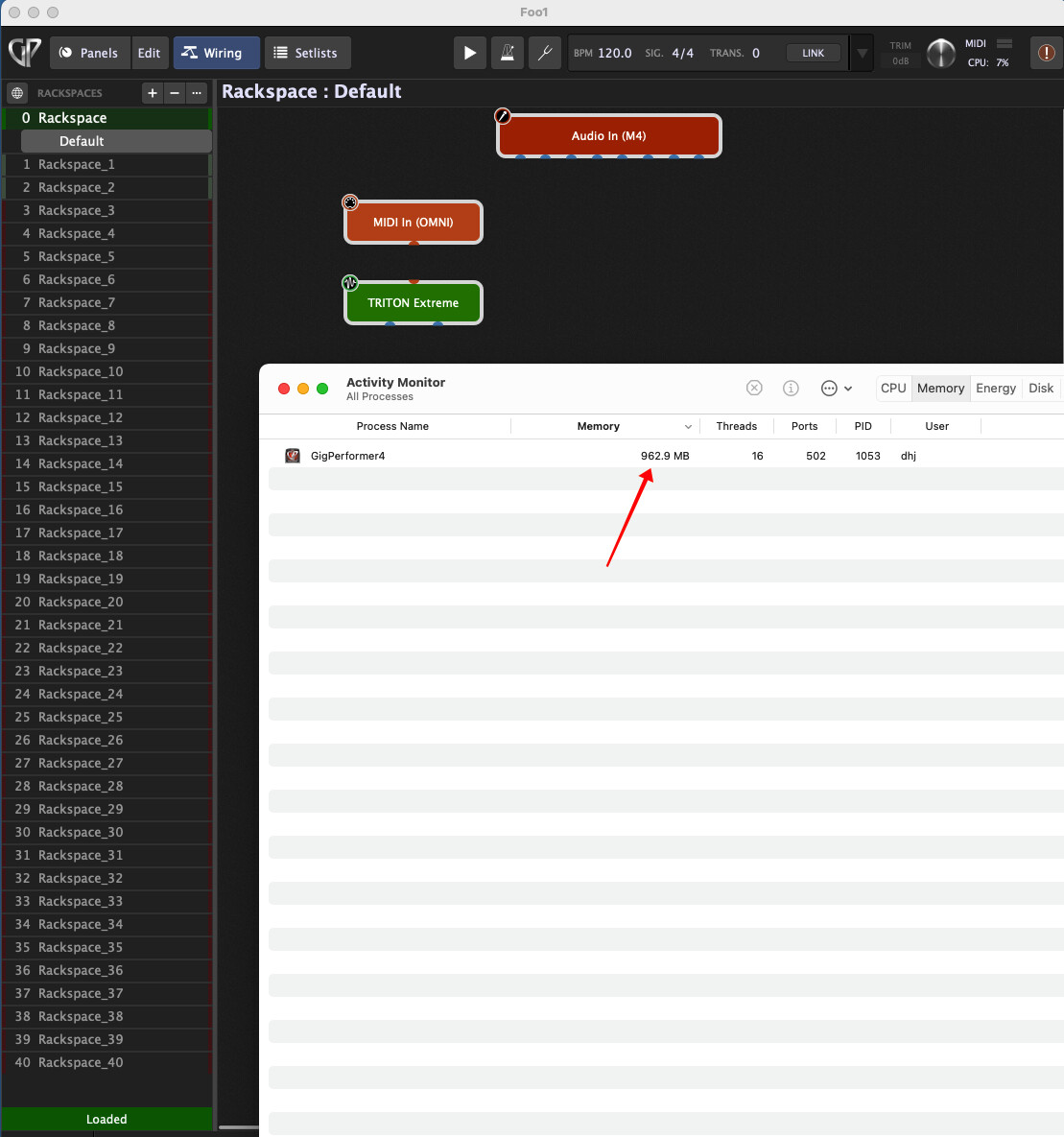Click the Loaded status indicator

106,1119
